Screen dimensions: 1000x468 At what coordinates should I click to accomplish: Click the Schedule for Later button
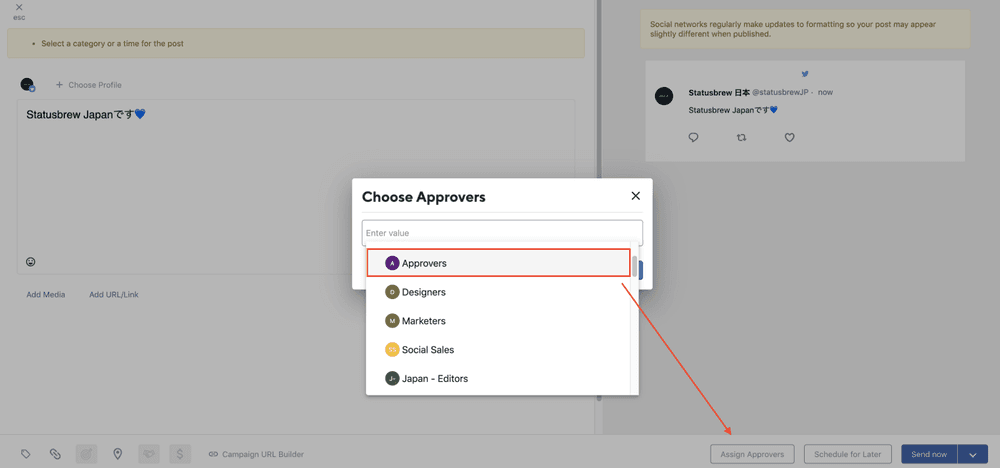847,454
